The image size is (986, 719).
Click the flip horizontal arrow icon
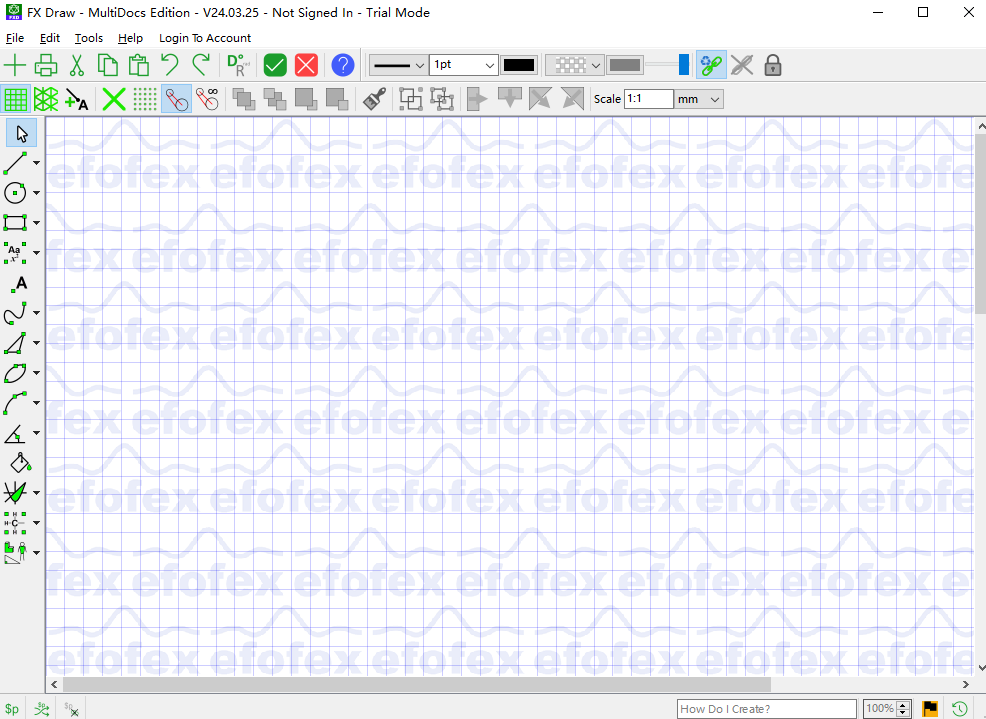(478, 99)
